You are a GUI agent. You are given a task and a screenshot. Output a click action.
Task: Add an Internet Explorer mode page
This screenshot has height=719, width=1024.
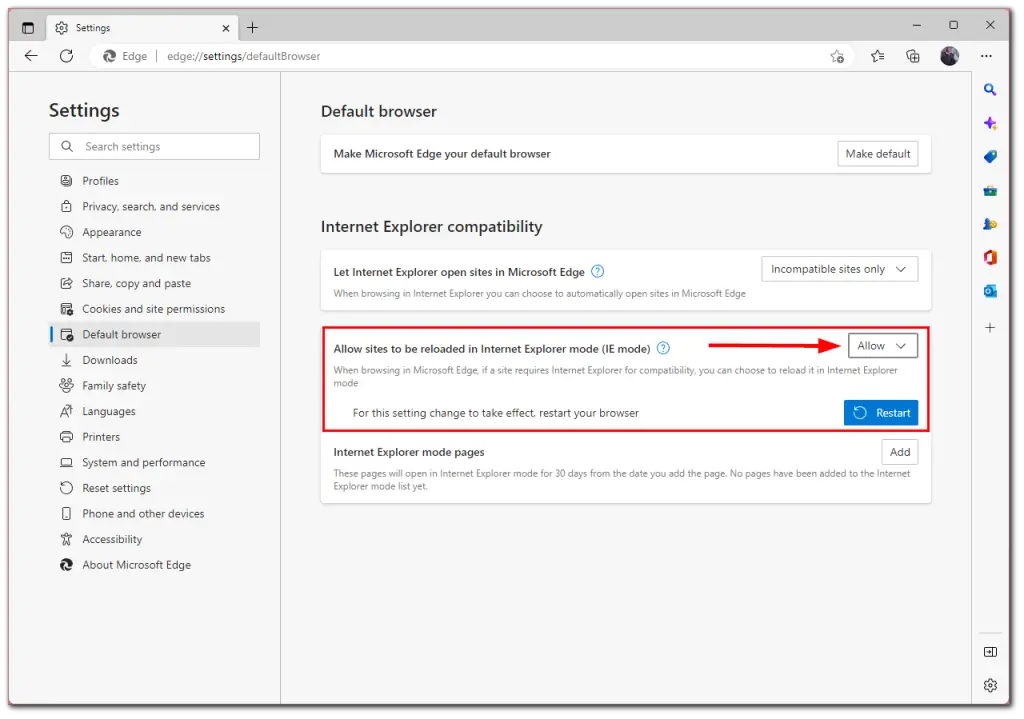click(x=899, y=451)
